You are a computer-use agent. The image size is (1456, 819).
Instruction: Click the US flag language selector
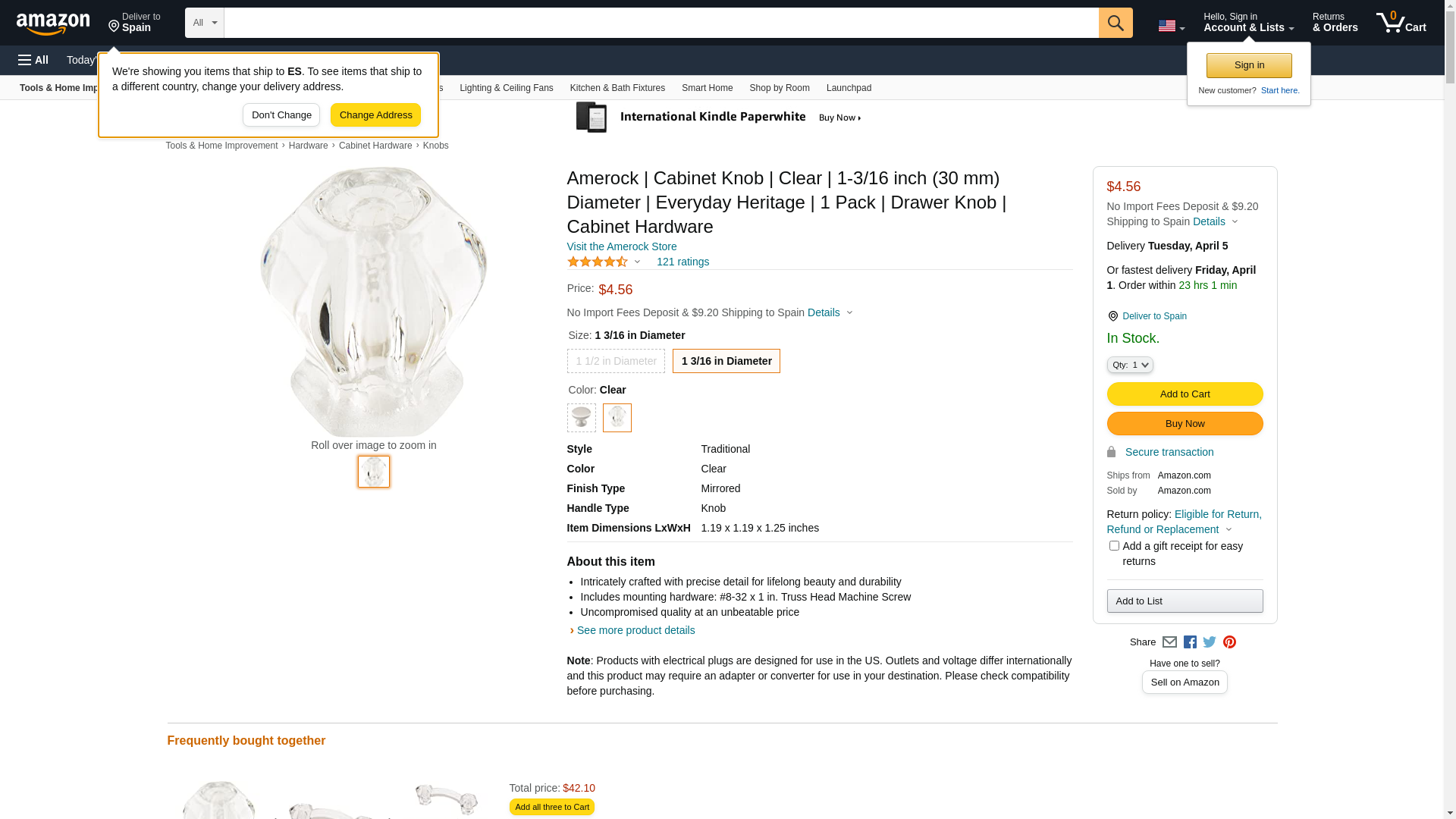1170,26
